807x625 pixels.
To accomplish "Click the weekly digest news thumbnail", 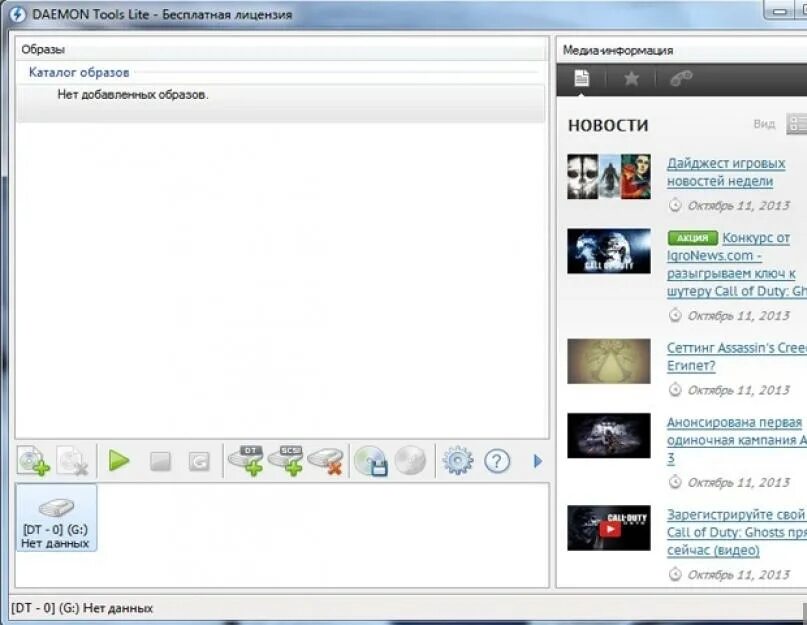I will (609, 177).
